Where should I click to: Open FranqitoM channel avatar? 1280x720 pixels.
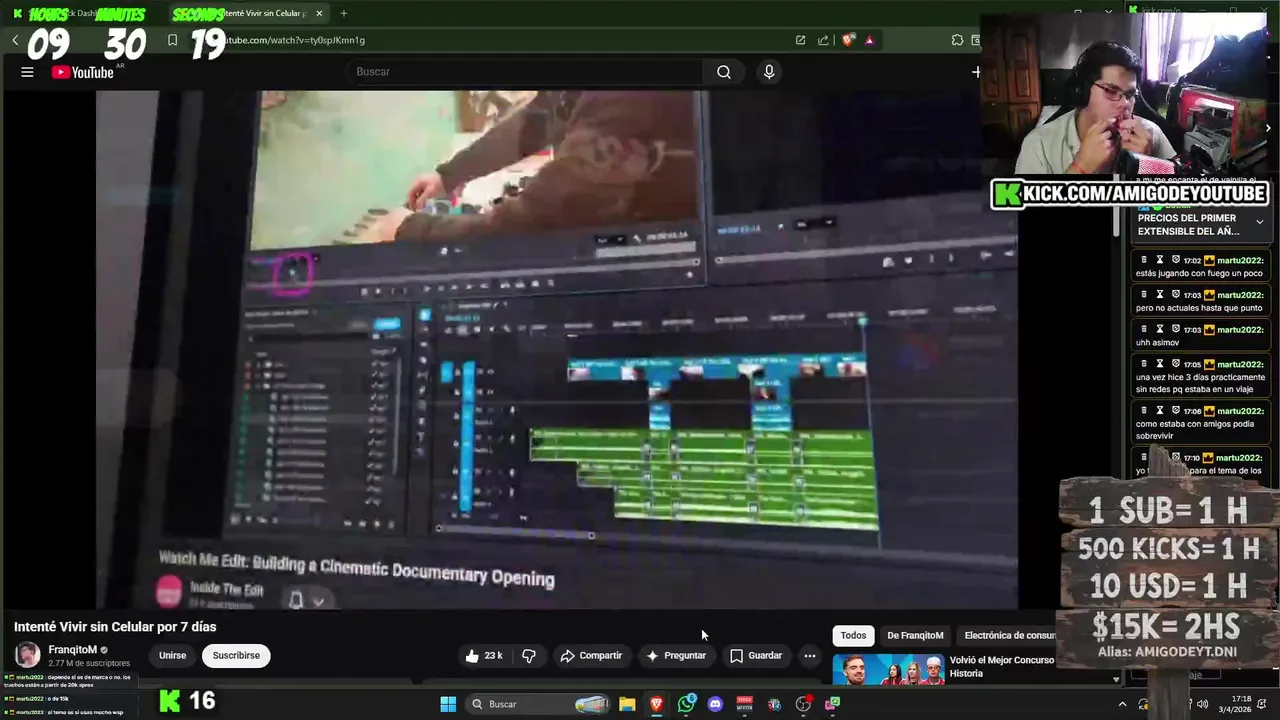27,655
